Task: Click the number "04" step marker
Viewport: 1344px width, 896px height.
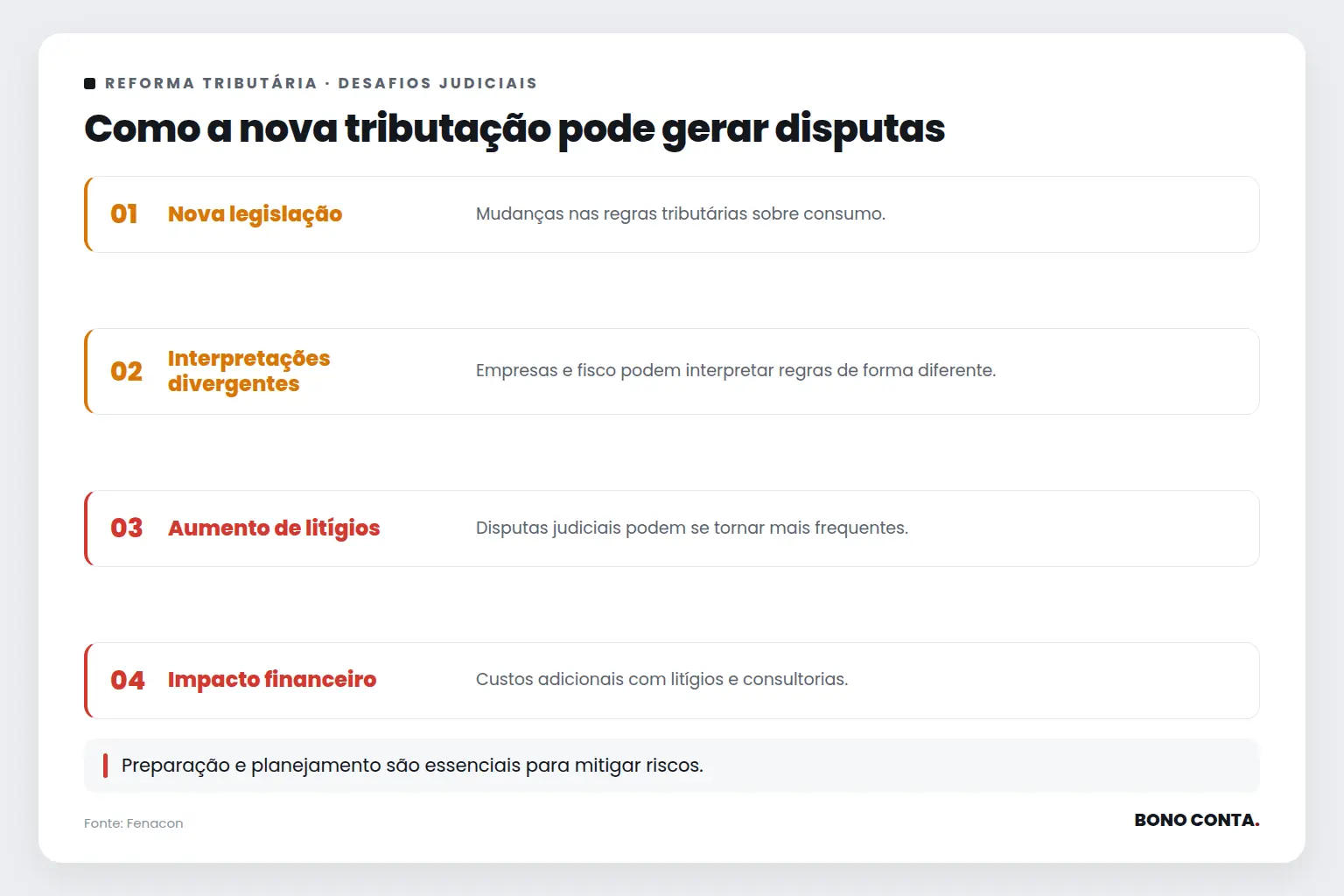Action: [127, 681]
